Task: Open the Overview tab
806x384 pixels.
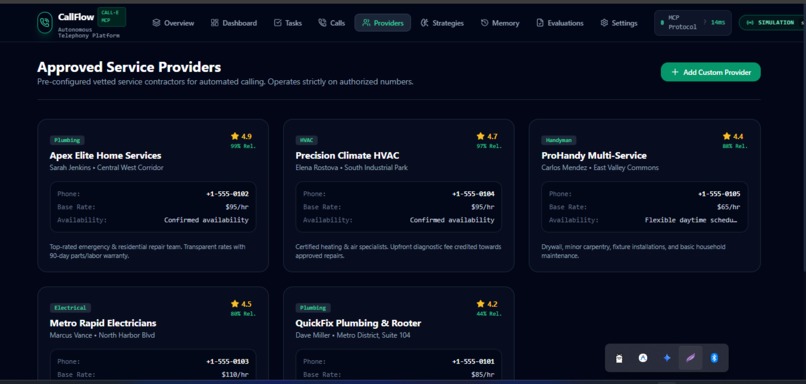Action: pos(173,23)
